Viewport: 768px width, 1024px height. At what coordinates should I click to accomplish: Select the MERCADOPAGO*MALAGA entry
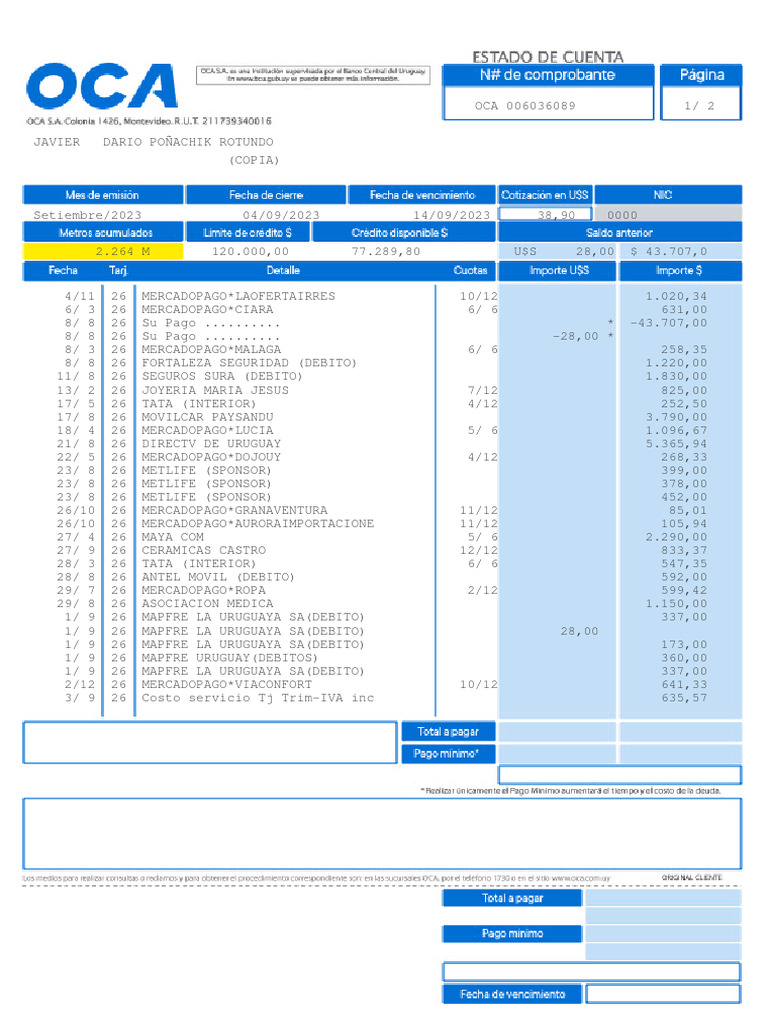pos(211,350)
